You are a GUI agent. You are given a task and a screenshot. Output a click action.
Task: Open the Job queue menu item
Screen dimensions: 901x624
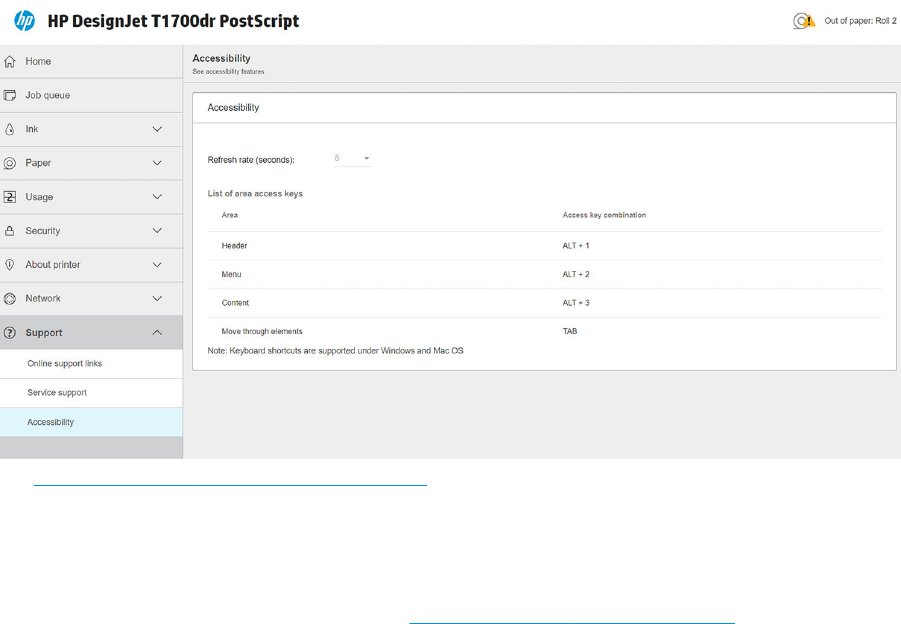pyautogui.click(x=91, y=95)
